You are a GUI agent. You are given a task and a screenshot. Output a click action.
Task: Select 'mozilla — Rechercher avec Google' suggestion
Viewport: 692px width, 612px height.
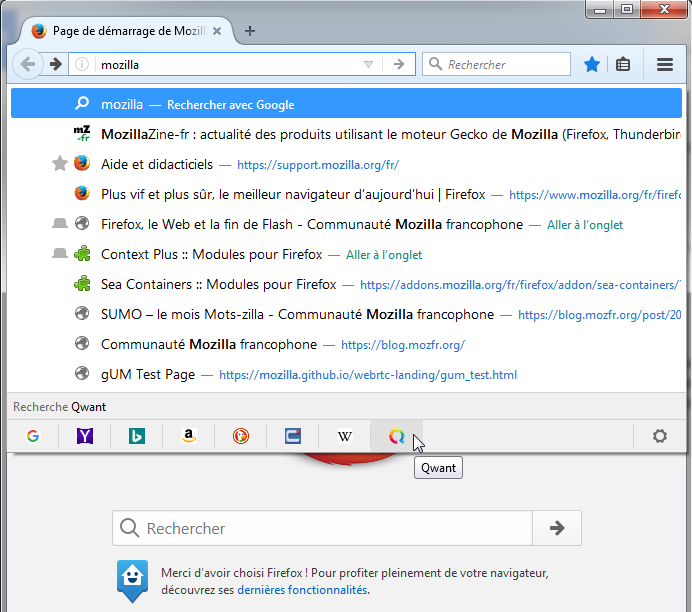point(346,104)
